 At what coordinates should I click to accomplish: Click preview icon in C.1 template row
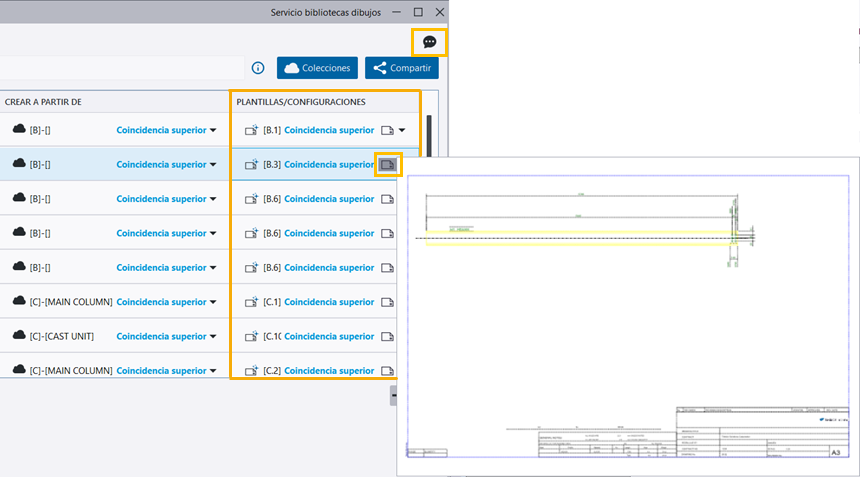[389, 301]
